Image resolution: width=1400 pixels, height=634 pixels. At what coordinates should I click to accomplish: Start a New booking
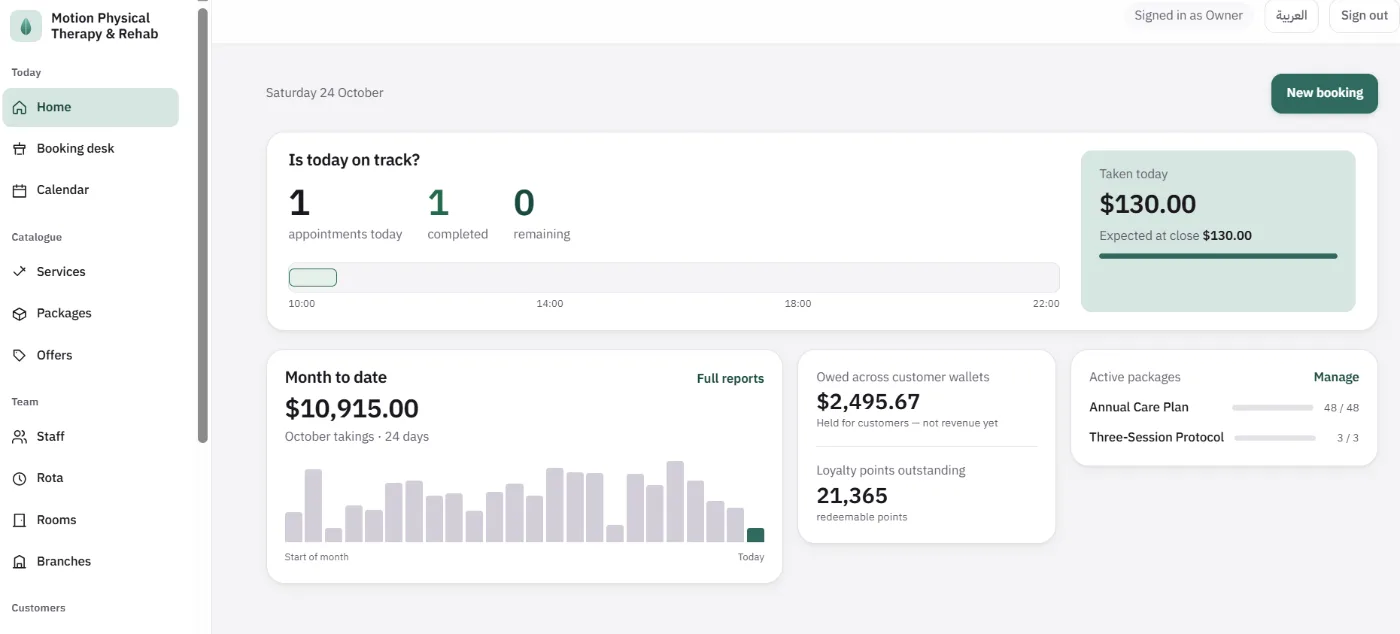tap(1324, 93)
